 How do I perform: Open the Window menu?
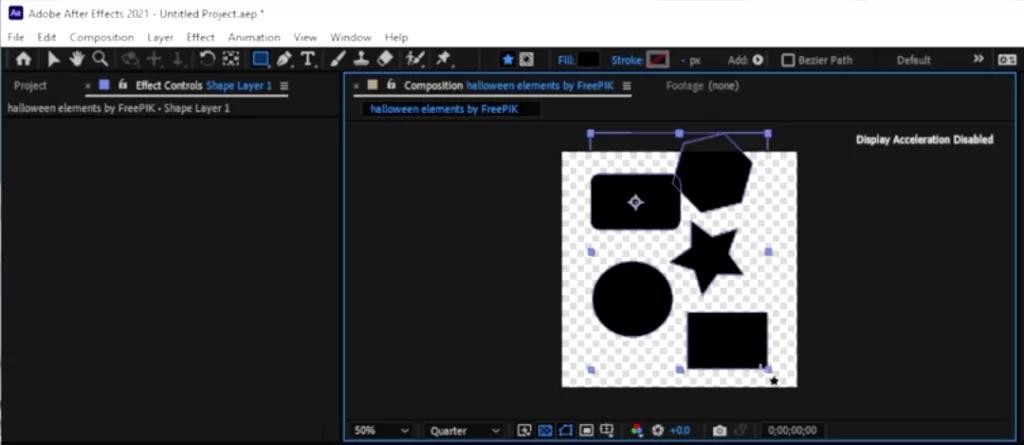[351, 37]
